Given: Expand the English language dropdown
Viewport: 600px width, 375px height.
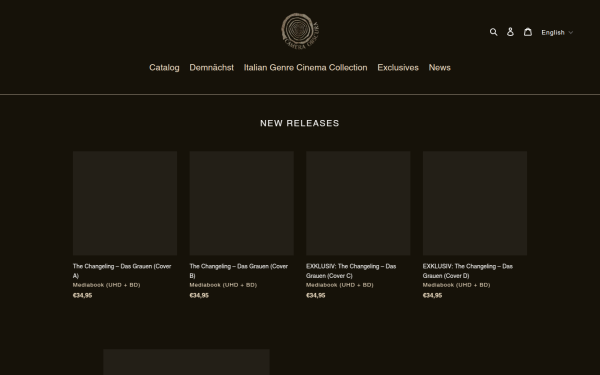Looking at the screenshot, I should [557, 33].
